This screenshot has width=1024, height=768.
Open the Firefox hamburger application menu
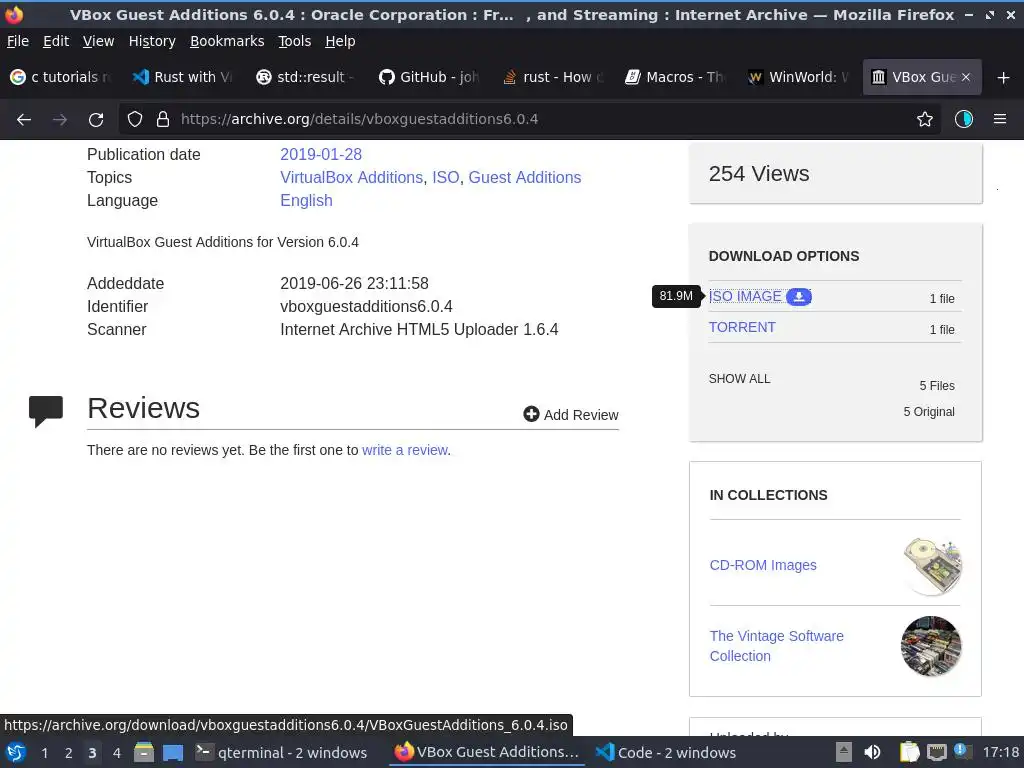[1000, 119]
